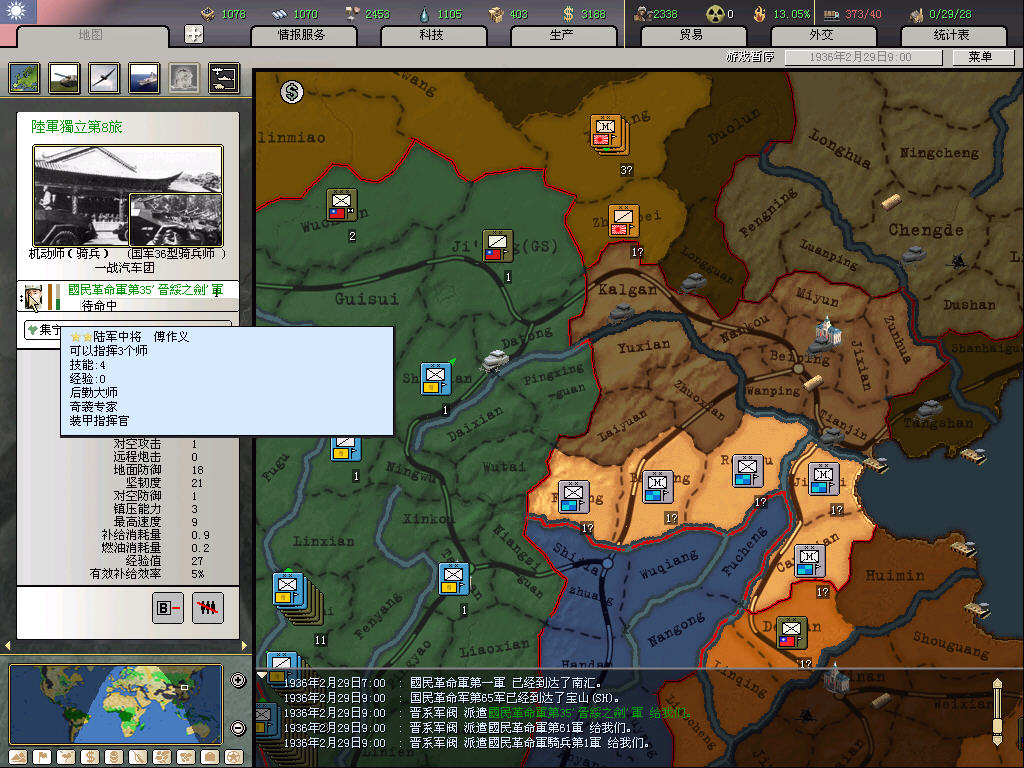Viewport: 1024px width, 768px height.
Task: Open the air units list icon
Action: [x=104, y=78]
